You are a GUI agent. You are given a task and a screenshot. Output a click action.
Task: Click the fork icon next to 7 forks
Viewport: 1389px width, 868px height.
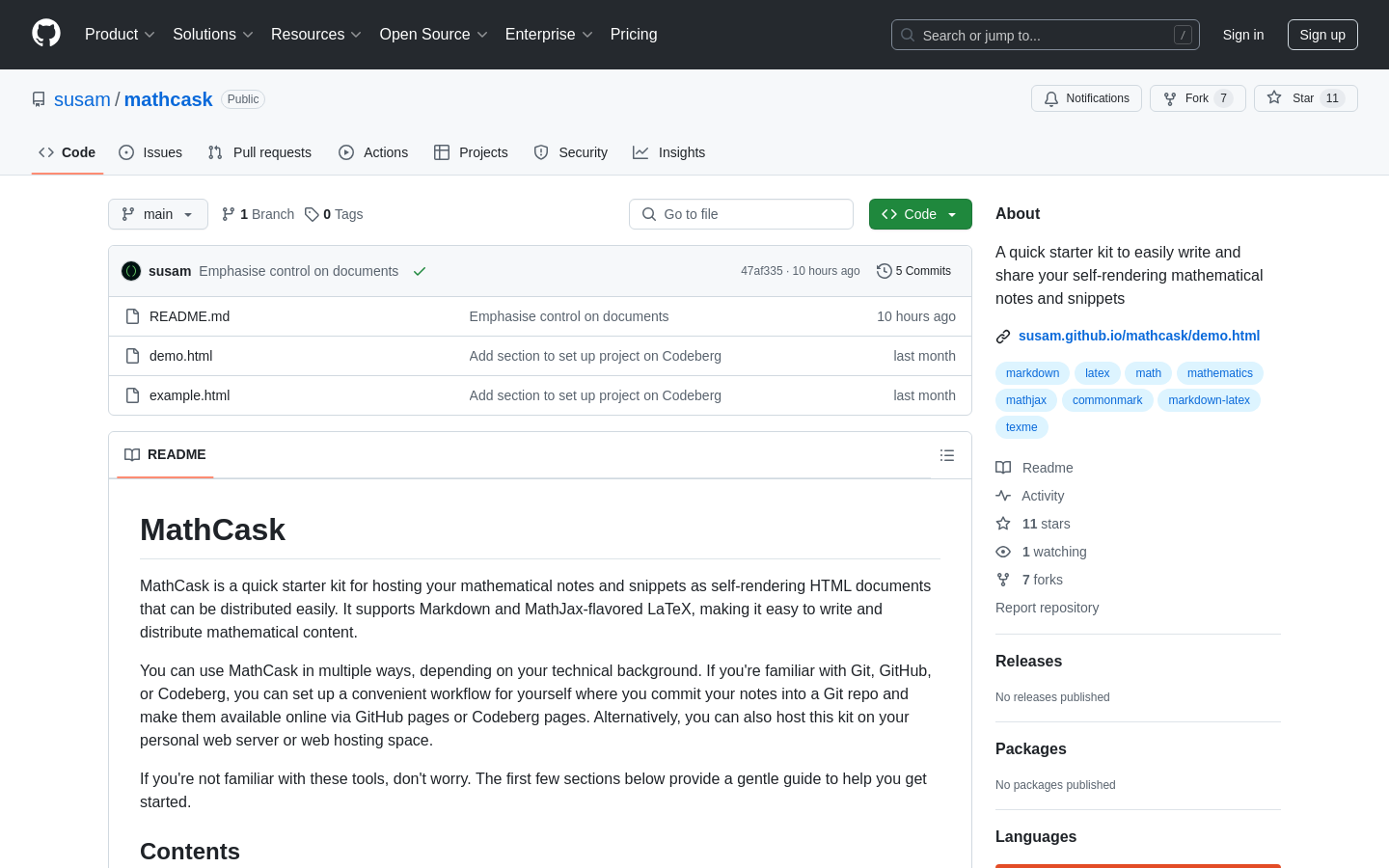(1003, 580)
